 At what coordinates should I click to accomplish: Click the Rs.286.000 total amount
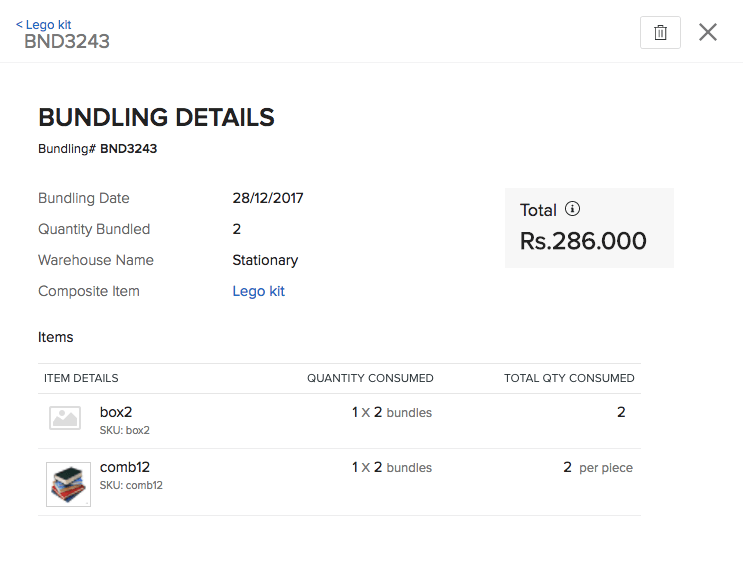pyautogui.click(x=583, y=241)
